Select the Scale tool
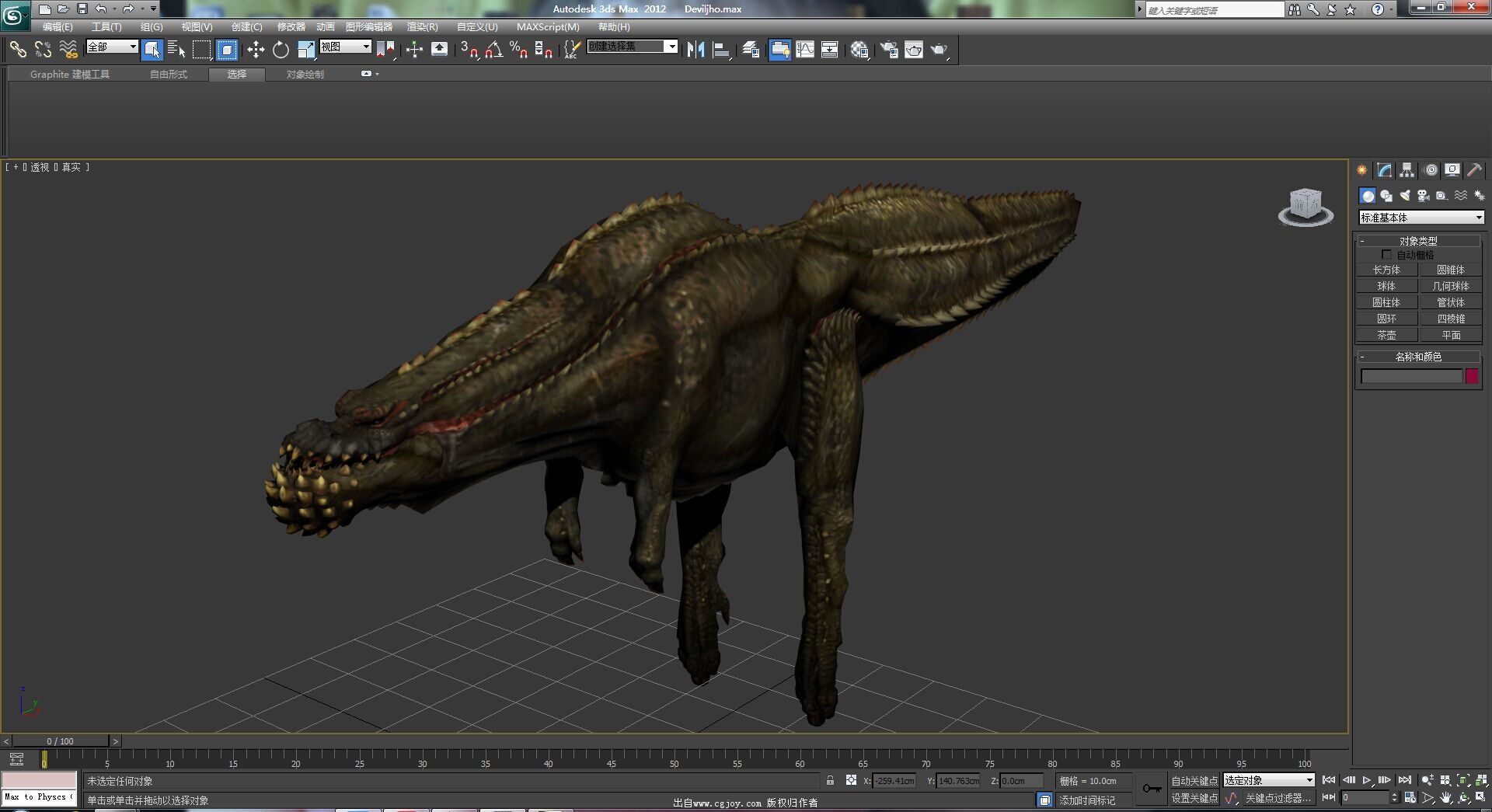Viewport: 1492px width, 812px height. pos(306,50)
